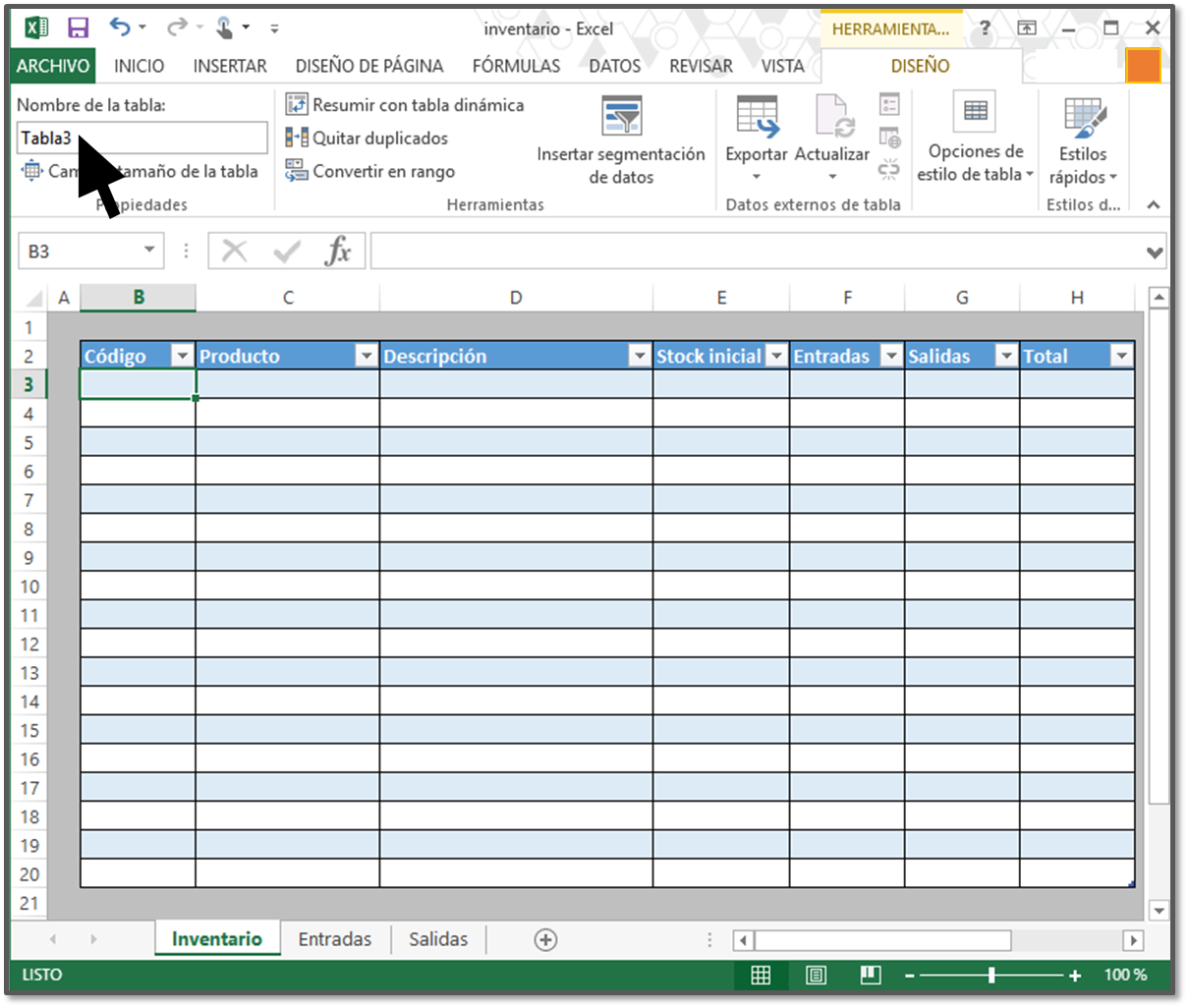This screenshot has height=1008, width=1188.
Task: Click Insertar segmentación de datos icon
Action: 621,118
